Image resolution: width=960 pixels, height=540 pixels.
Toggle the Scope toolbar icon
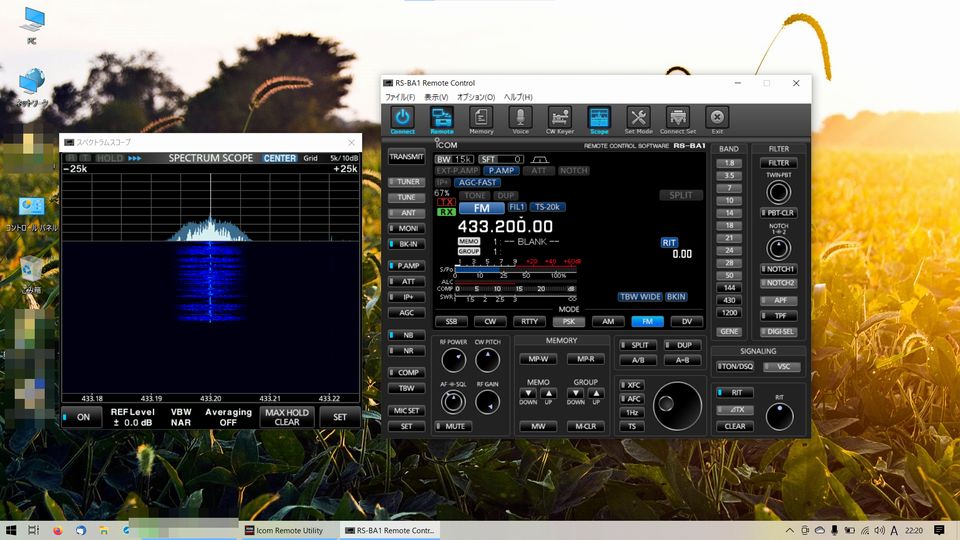[599, 119]
